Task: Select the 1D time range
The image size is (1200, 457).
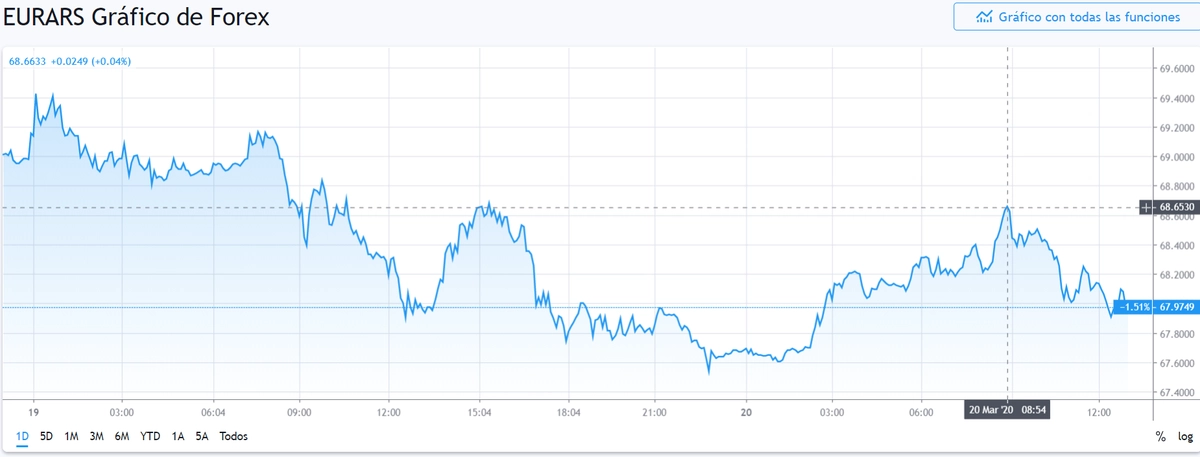Action: tap(22, 436)
